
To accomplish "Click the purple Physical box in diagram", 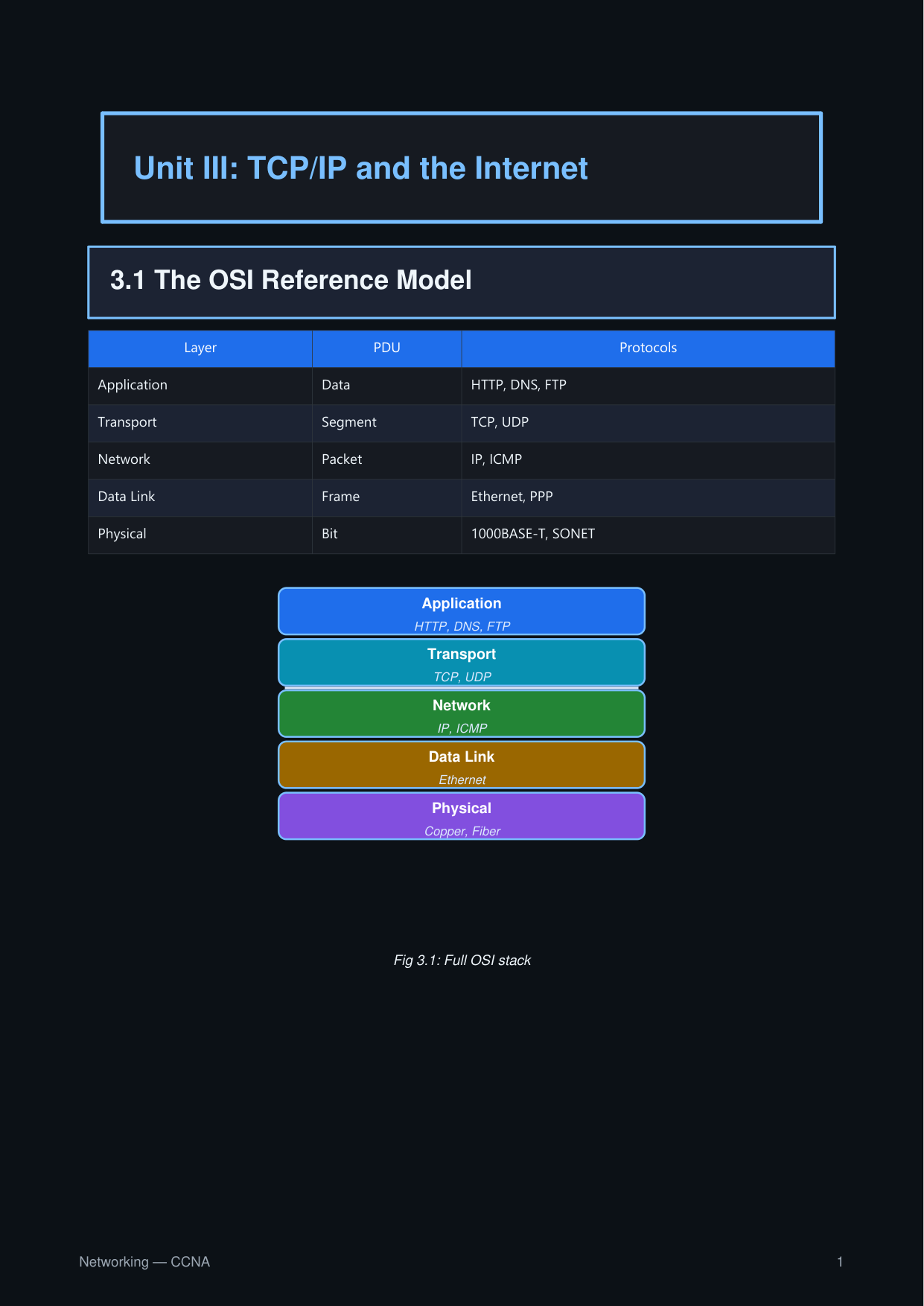I will click(x=462, y=817).
